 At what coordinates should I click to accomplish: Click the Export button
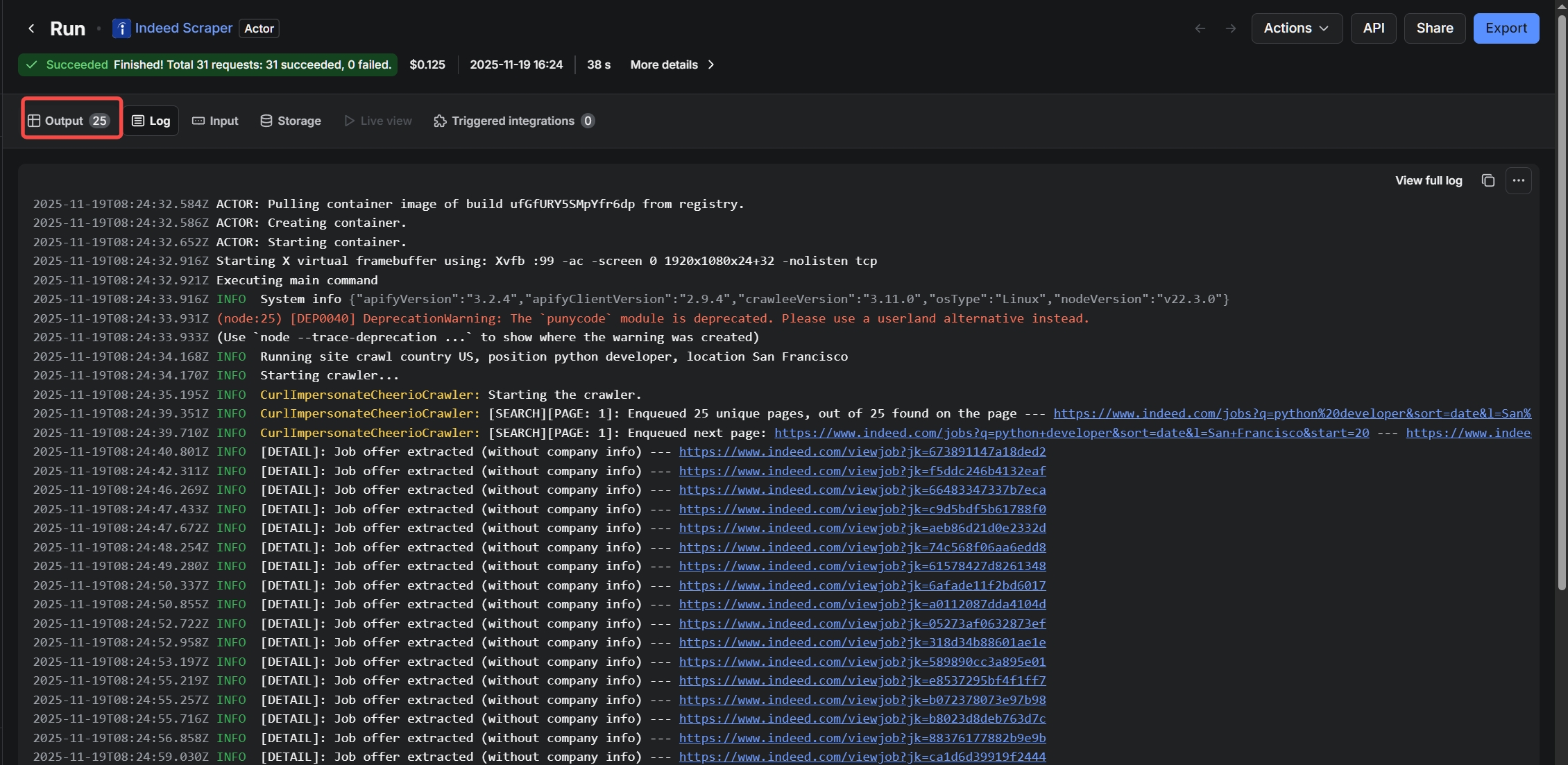pyautogui.click(x=1506, y=28)
